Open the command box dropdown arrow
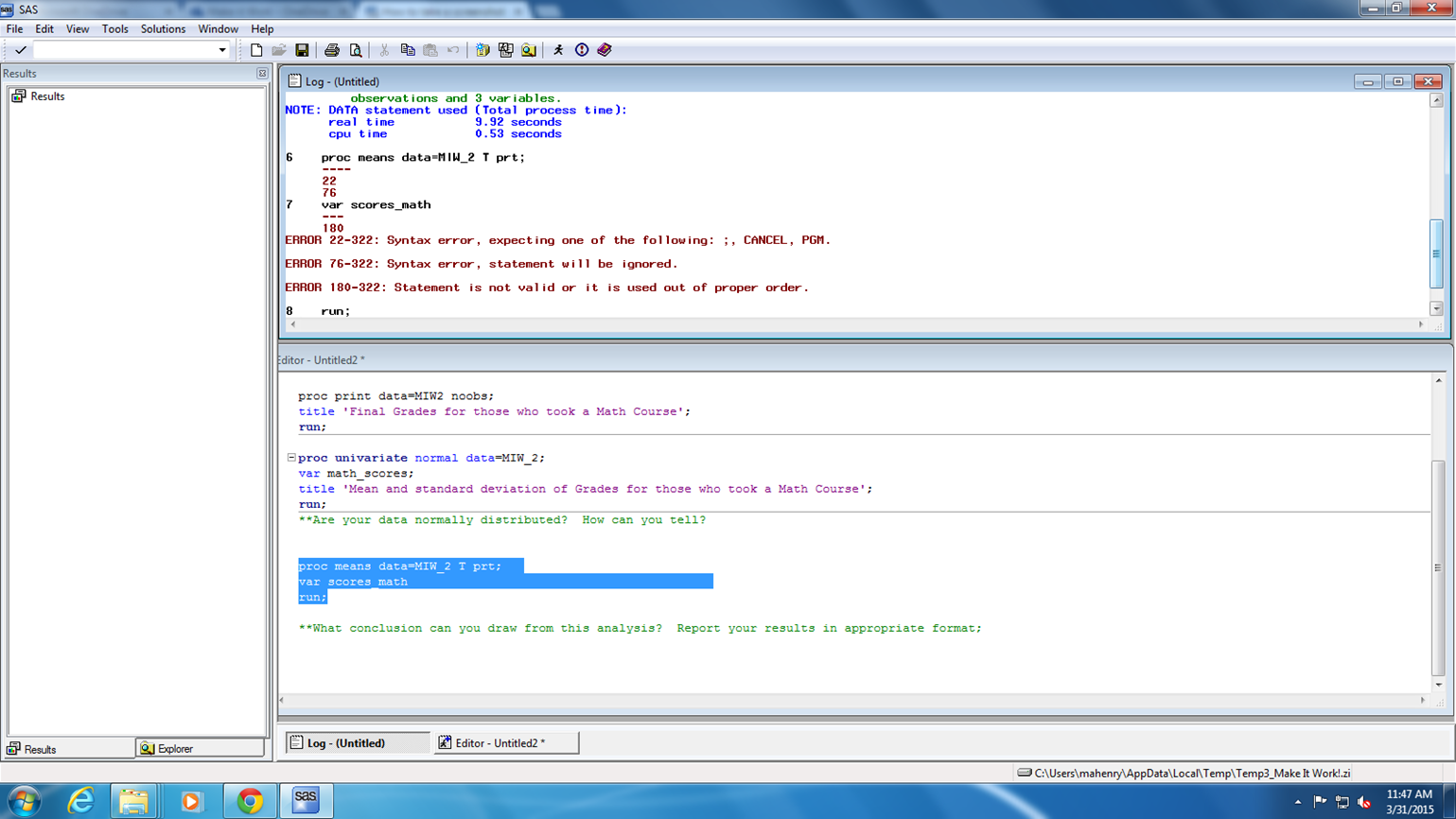Screen dimensions: 1456x819 pos(222,50)
